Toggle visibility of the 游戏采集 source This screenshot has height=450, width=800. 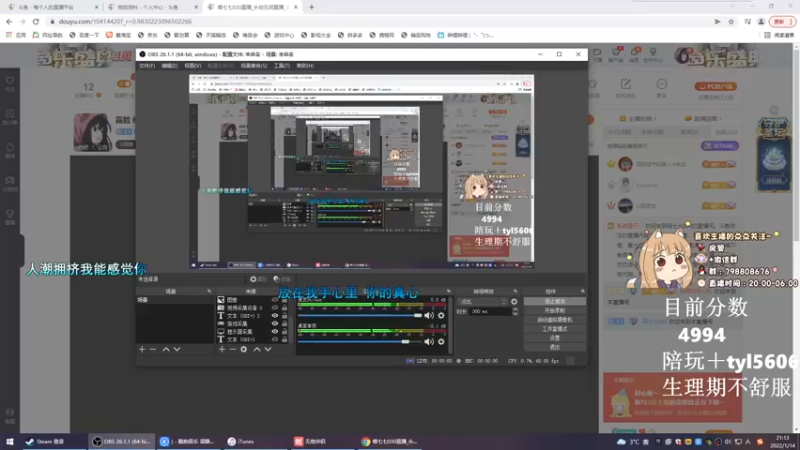[x=275, y=323]
